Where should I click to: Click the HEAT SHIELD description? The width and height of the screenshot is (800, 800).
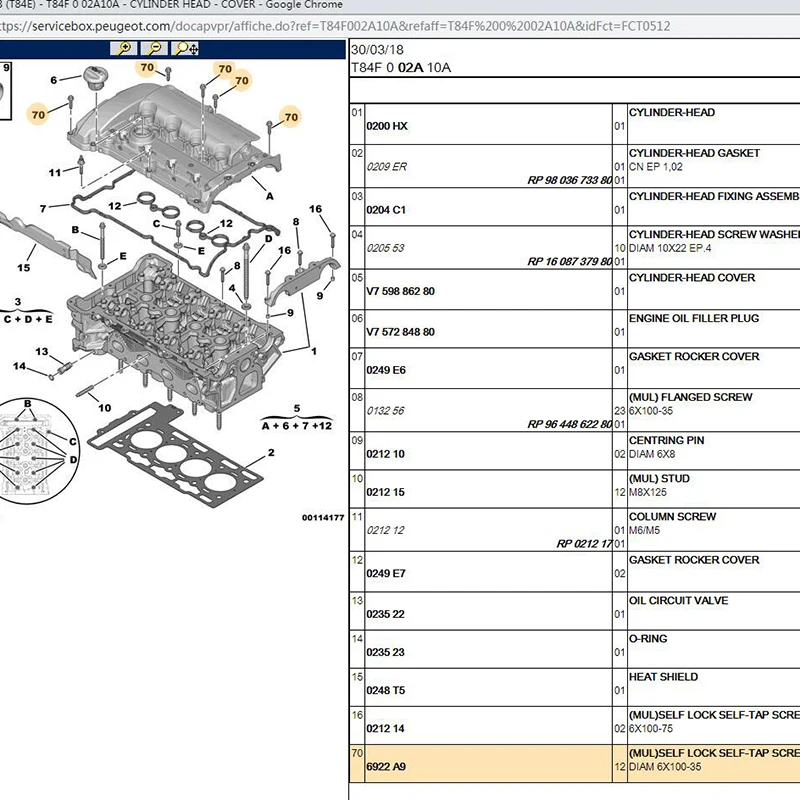[x=663, y=677]
